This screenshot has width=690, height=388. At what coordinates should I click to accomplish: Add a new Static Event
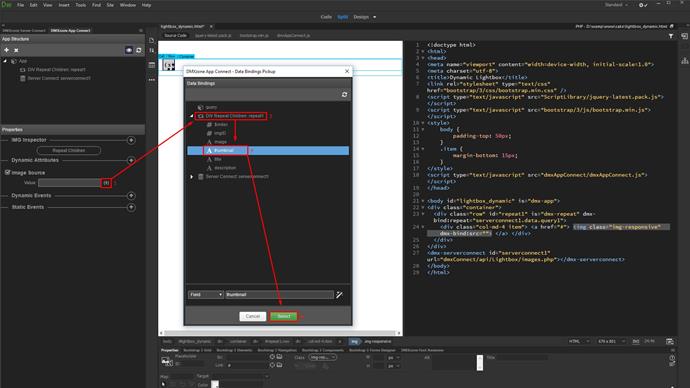tap(131, 207)
